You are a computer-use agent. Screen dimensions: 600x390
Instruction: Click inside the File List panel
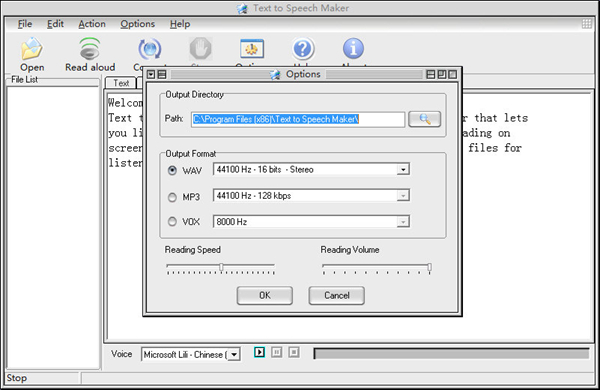tap(54, 227)
